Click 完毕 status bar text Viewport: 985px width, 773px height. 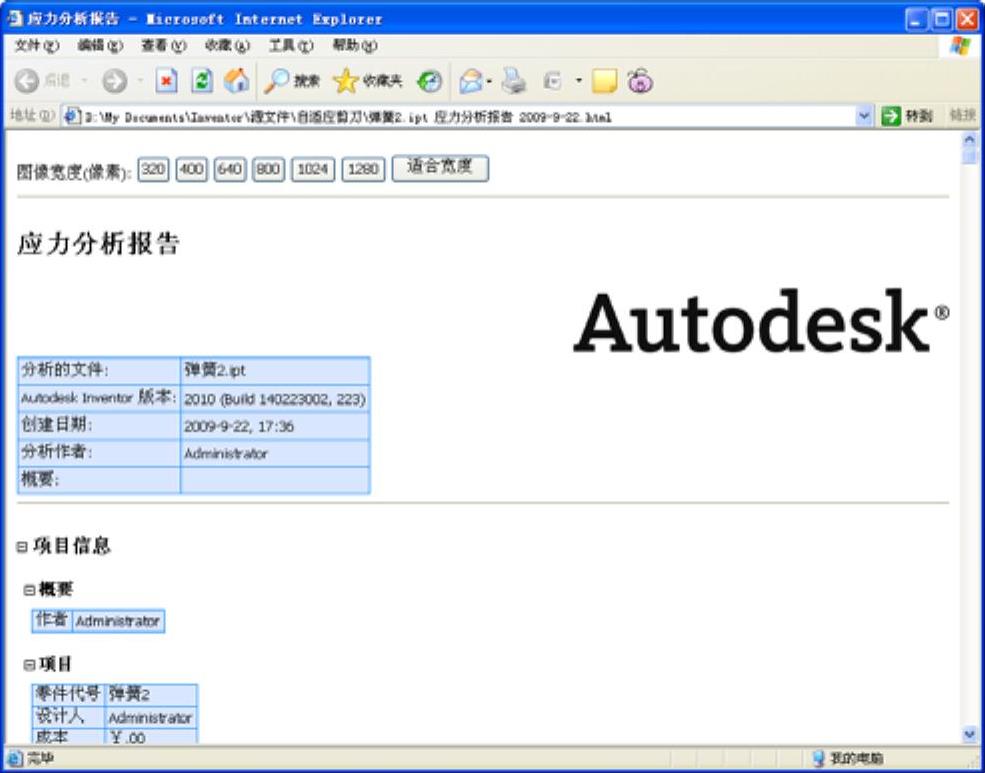coord(41,759)
